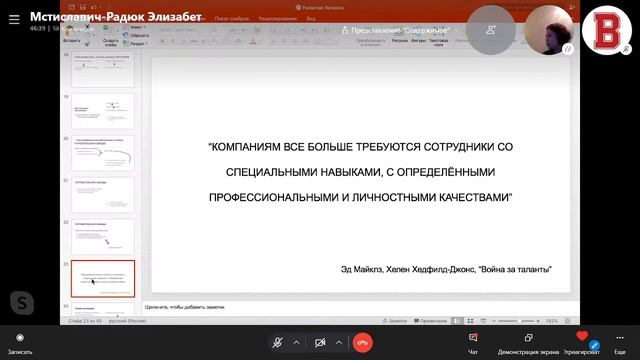Screen dimensions: 640x360
Task: Open the Вид ribbon tab
Action: tap(311, 18)
